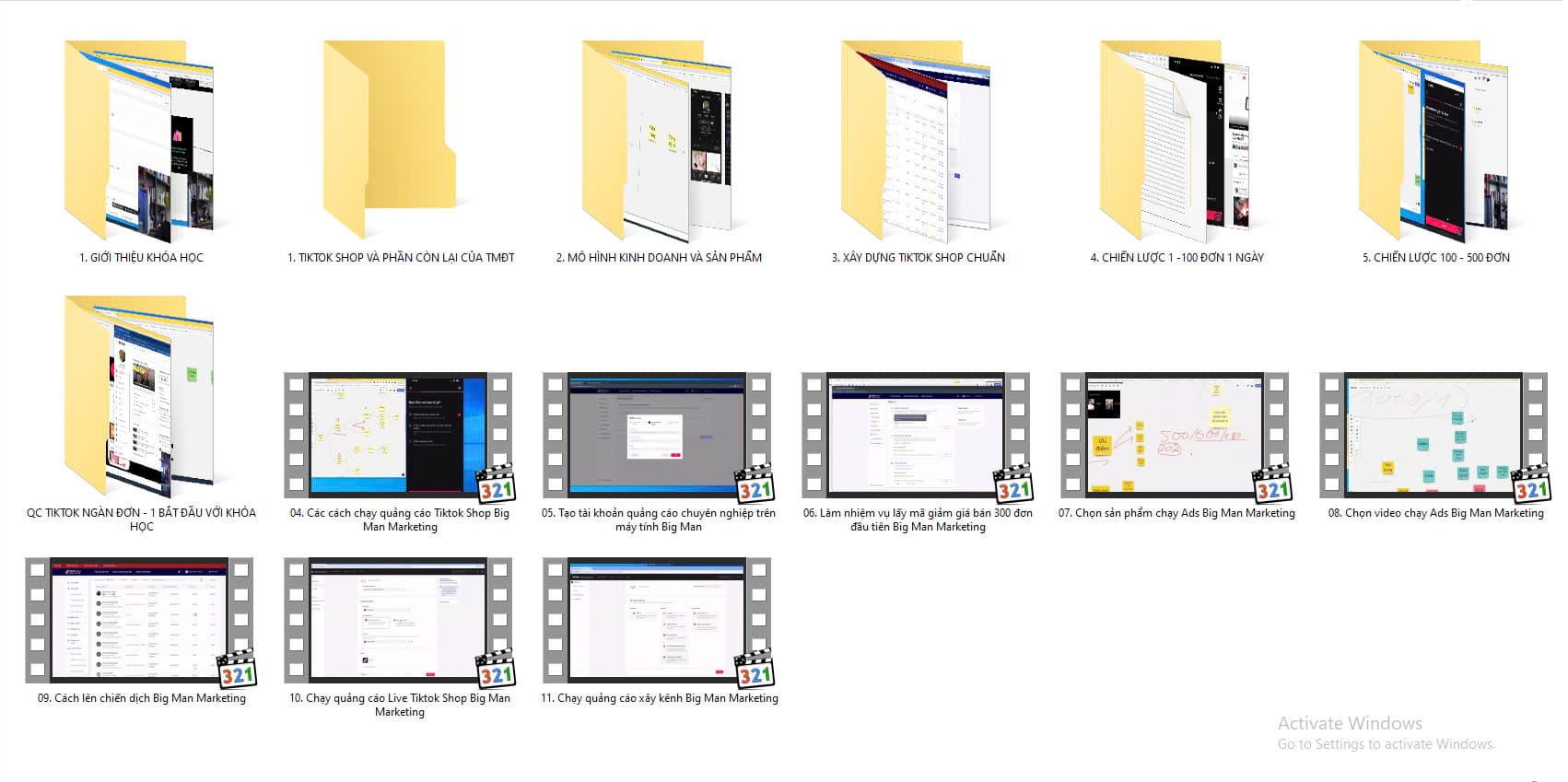Click name '5. CHIẾN LƯỢC 100 - 500 ĐƠN'

pos(1435,258)
